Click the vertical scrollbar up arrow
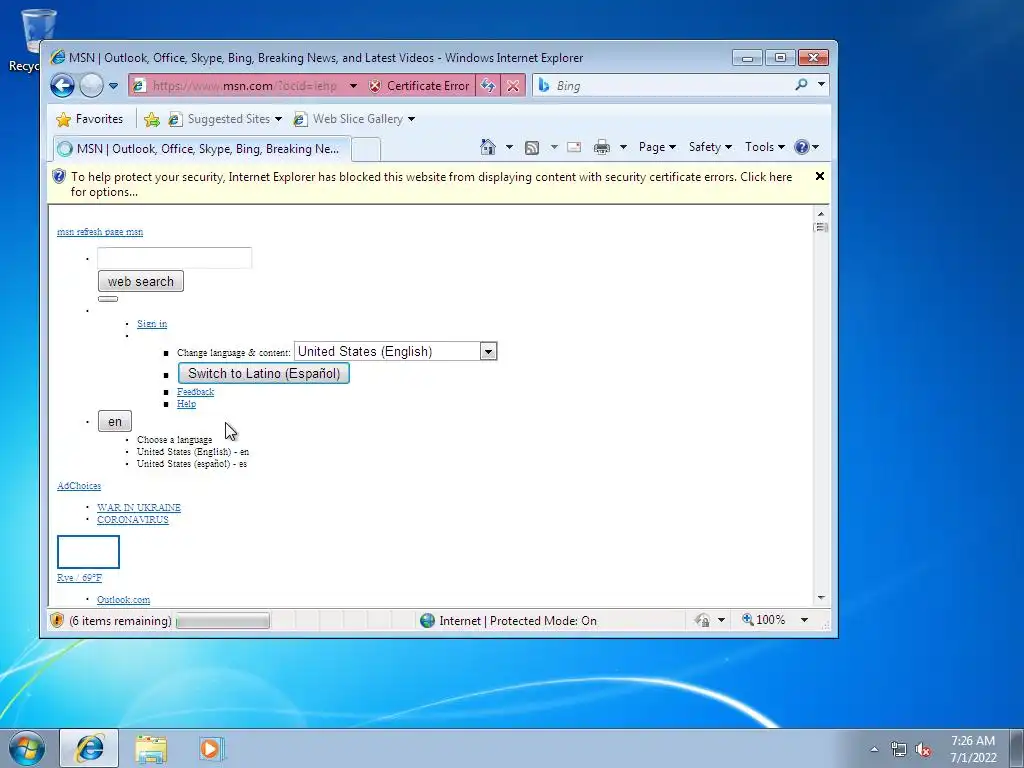1024x768 pixels. (821, 214)
